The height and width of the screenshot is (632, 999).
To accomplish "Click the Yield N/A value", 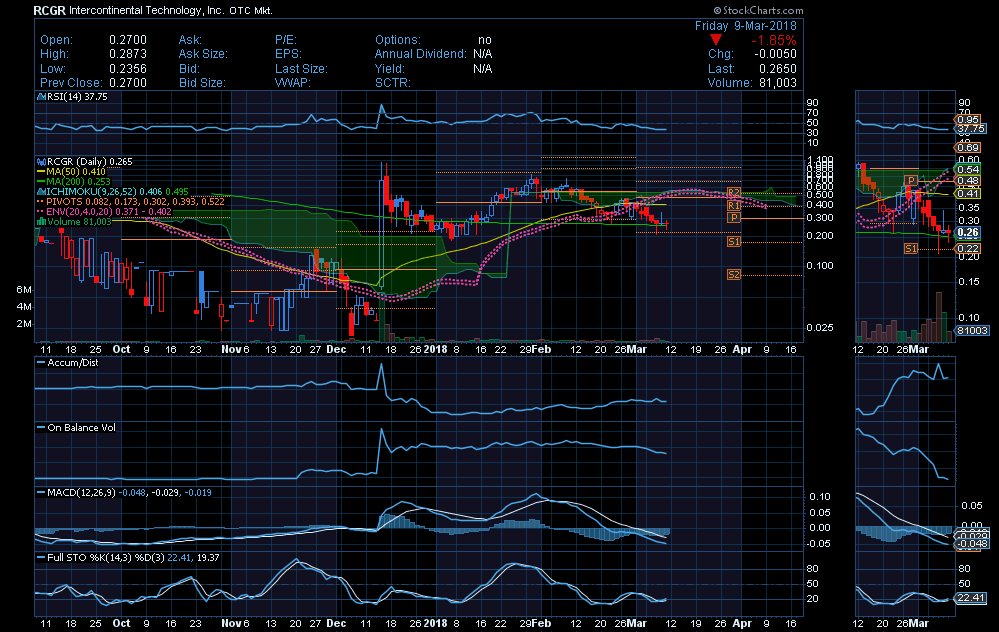I will point(482,69).
